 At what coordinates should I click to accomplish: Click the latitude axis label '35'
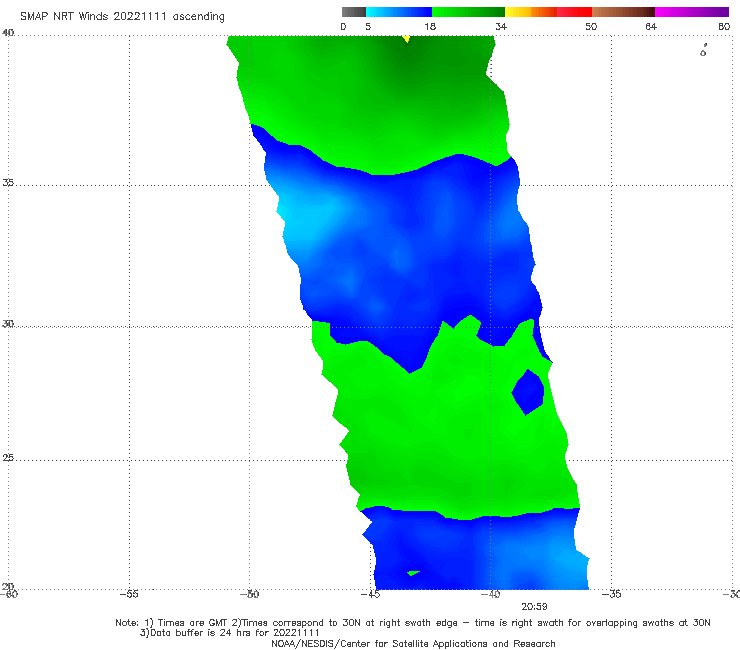(x=8, y=182)
